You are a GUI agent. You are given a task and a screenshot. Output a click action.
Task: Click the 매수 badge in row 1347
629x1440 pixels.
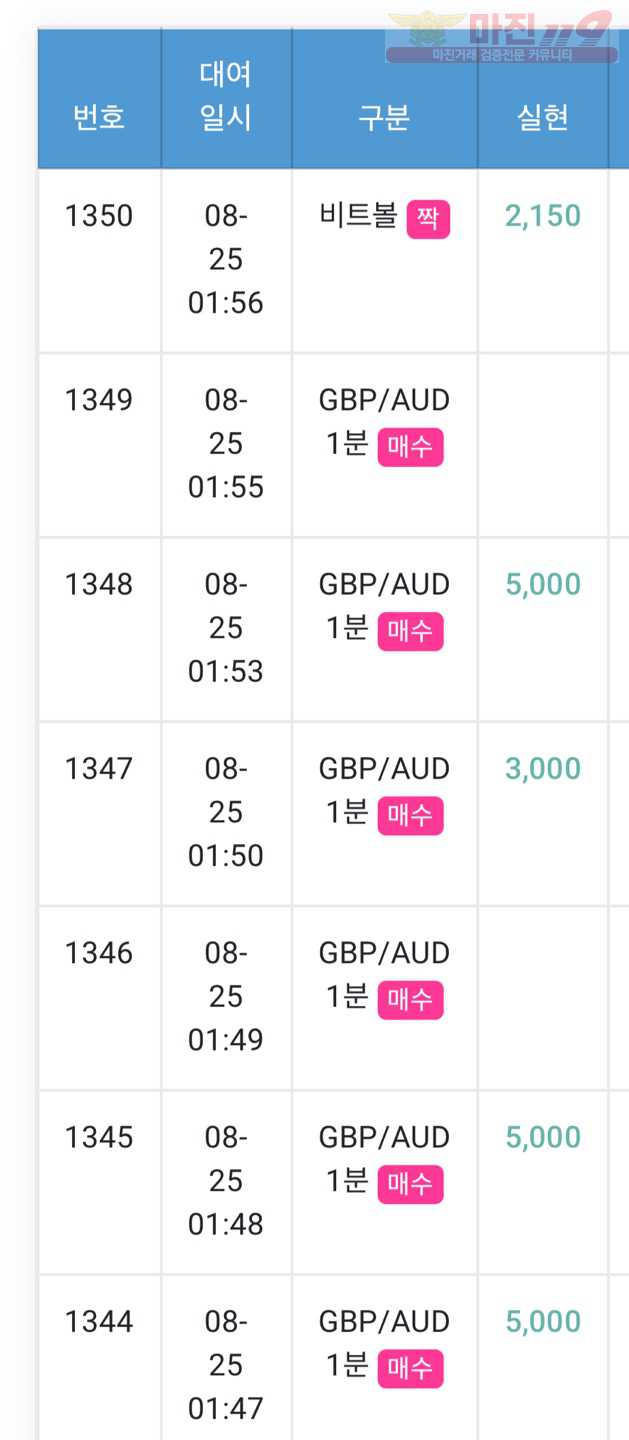tap(410, 815)
